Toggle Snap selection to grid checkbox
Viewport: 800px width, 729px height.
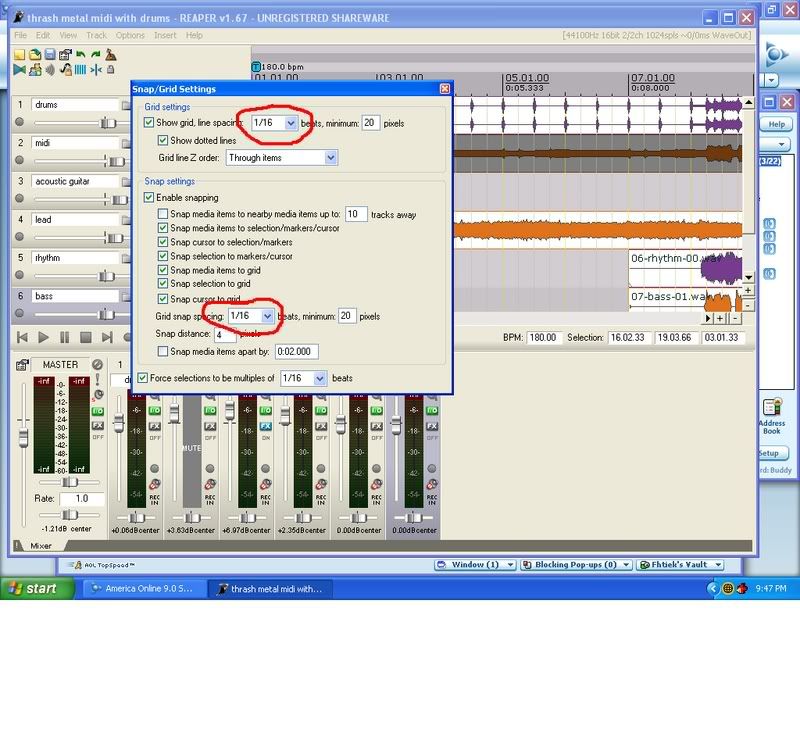[163, 283]
